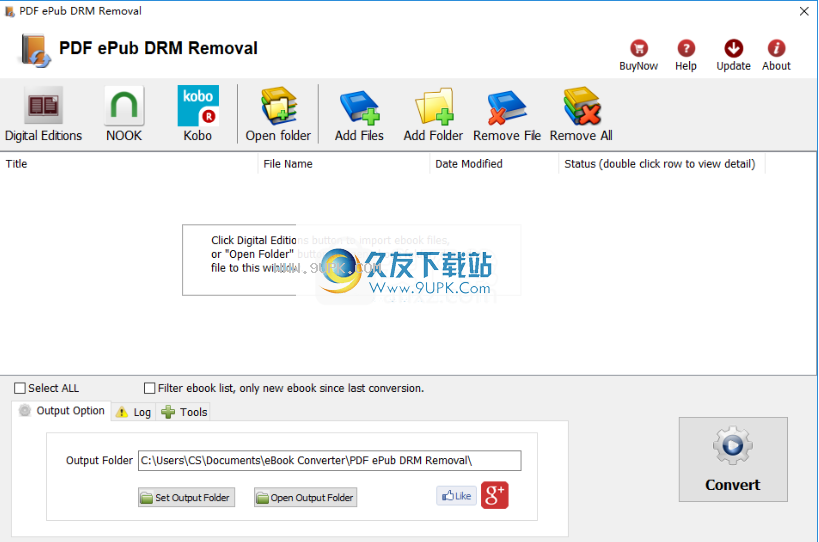The image size is (819, 542).
Task: Click the Google Plus share icon
Action: 495,495
